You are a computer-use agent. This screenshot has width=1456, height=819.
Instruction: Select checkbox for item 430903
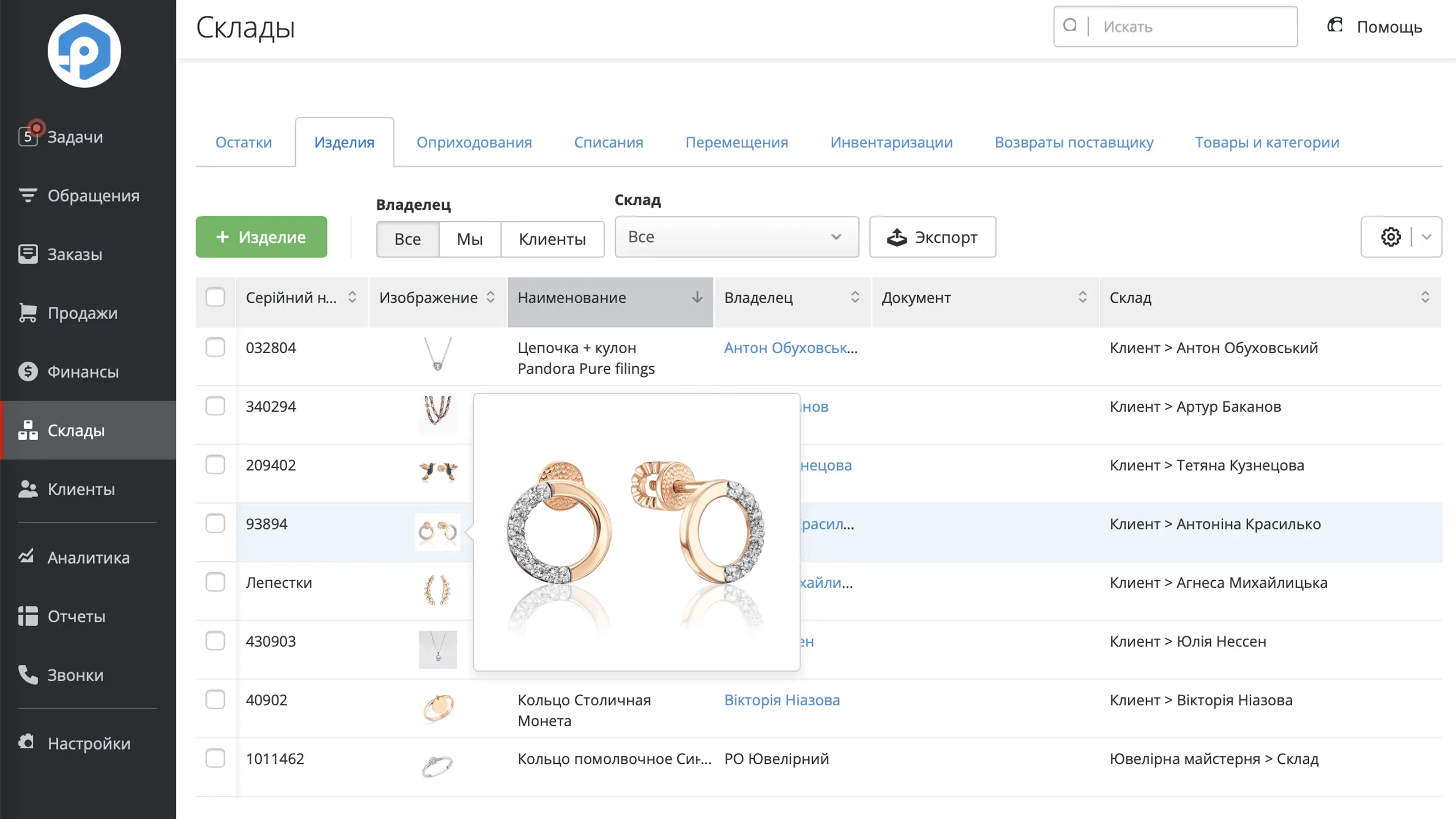coord(215,640)
